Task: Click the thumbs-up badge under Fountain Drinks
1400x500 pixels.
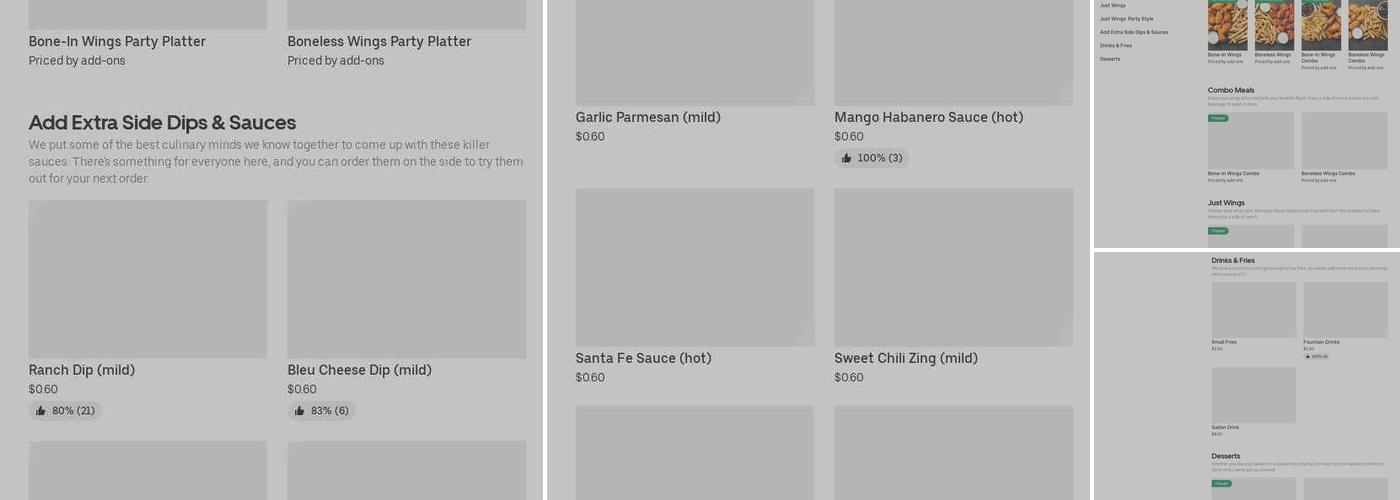Action: (x=1316, y=356)
